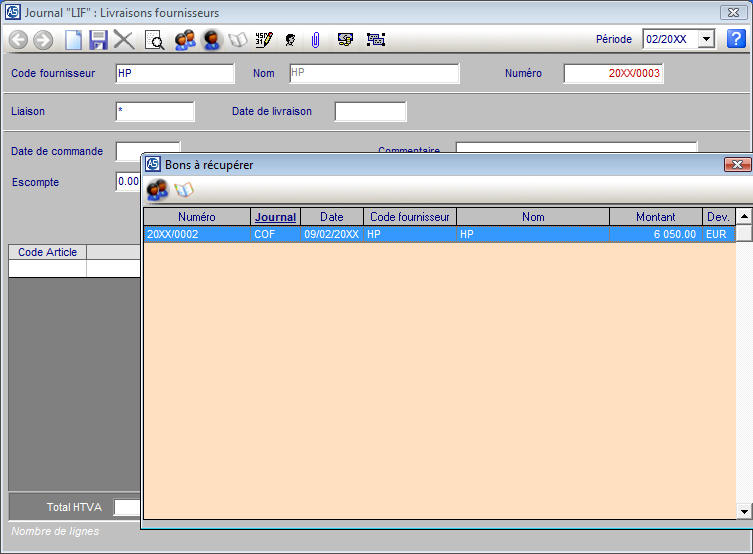Click the help question mark icon
The image size is (753, 554).
click(736, 39)
